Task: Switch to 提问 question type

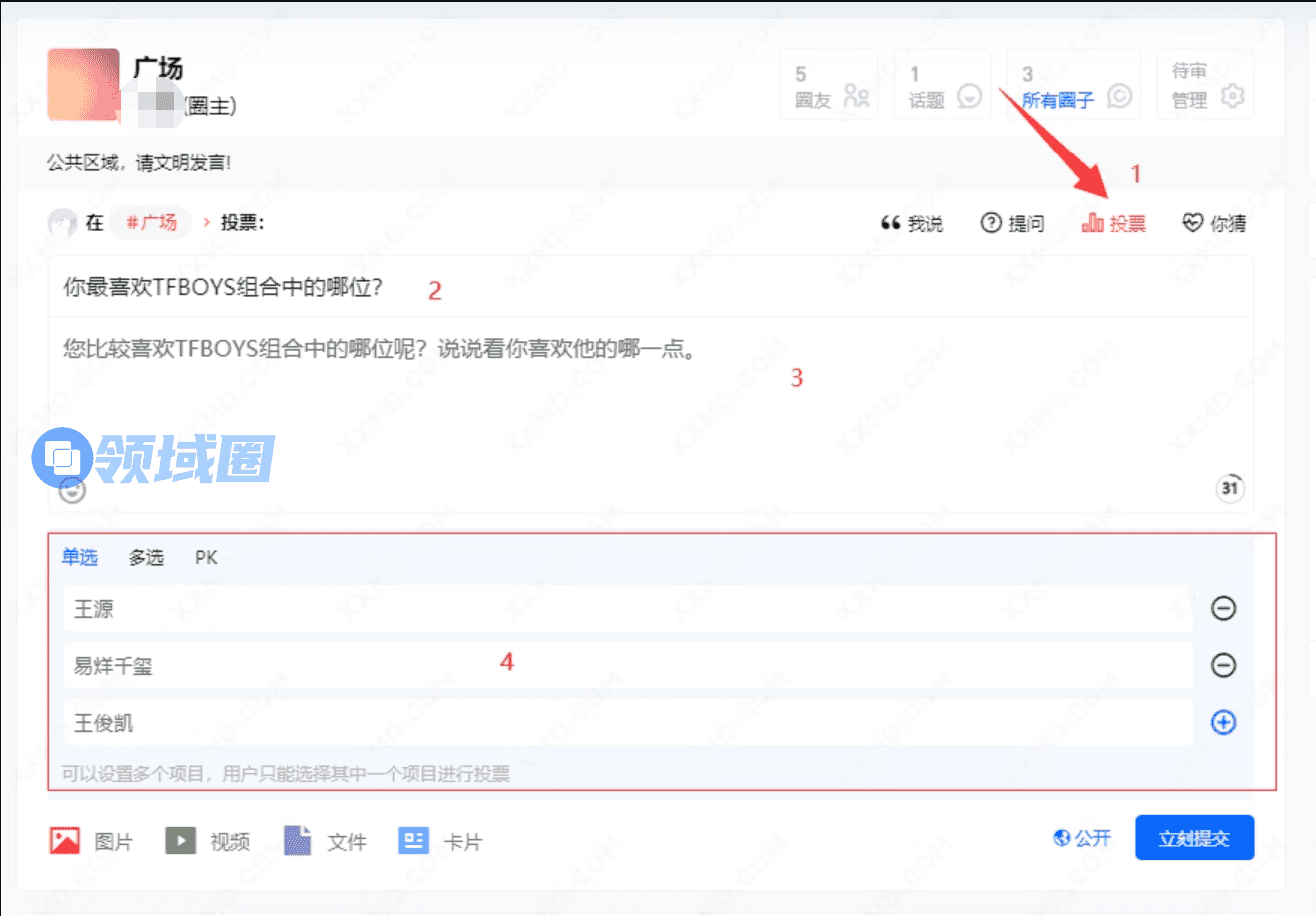Action: click(x=1013, y=223)
